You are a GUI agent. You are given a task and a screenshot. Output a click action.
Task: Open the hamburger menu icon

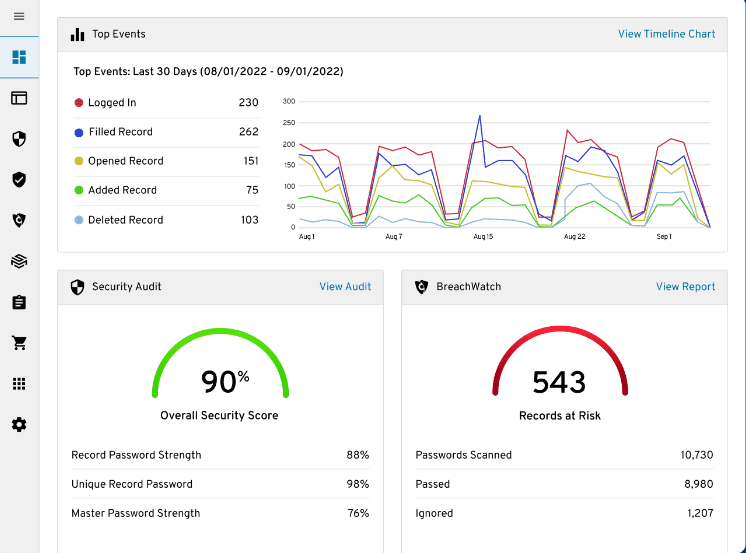19,17
